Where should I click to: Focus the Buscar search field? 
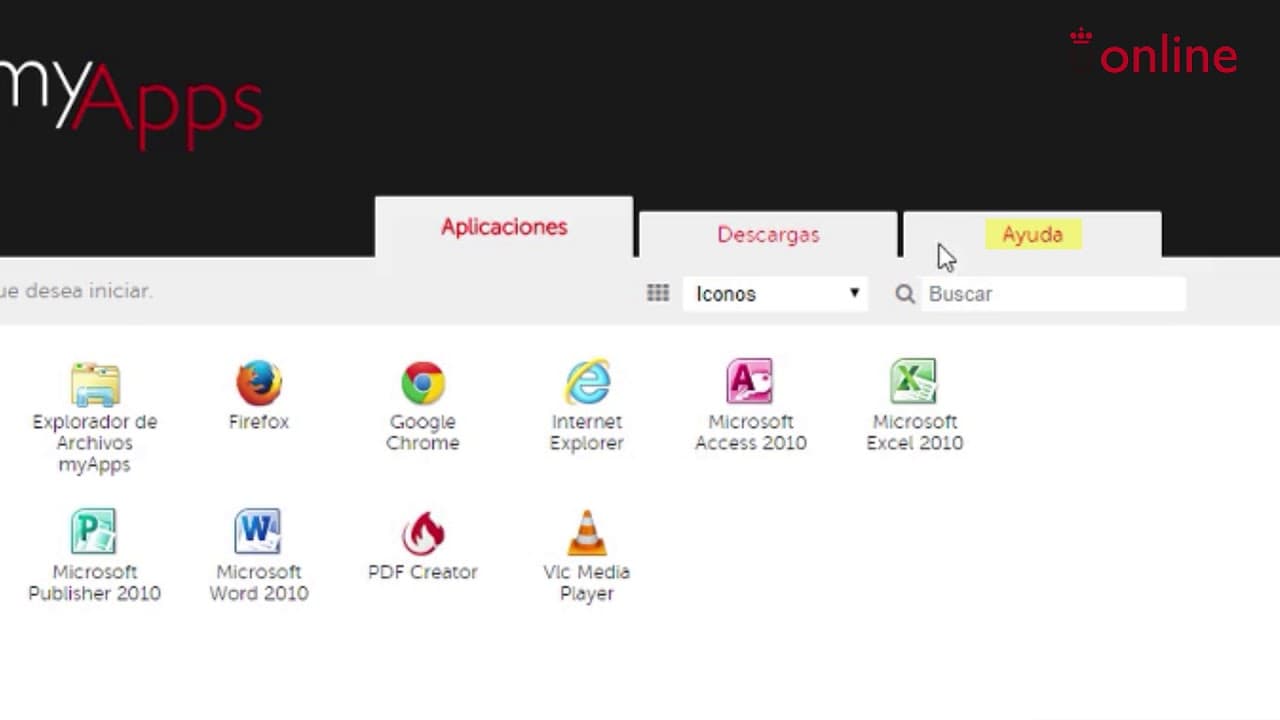1054,294
